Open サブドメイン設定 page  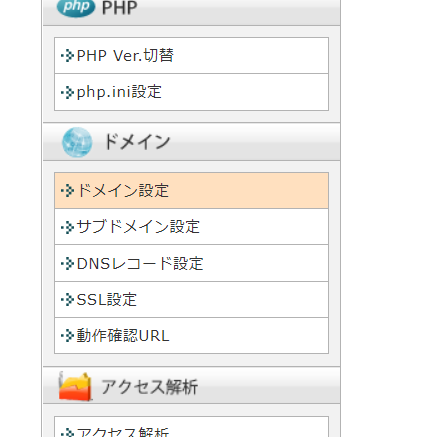191,227
